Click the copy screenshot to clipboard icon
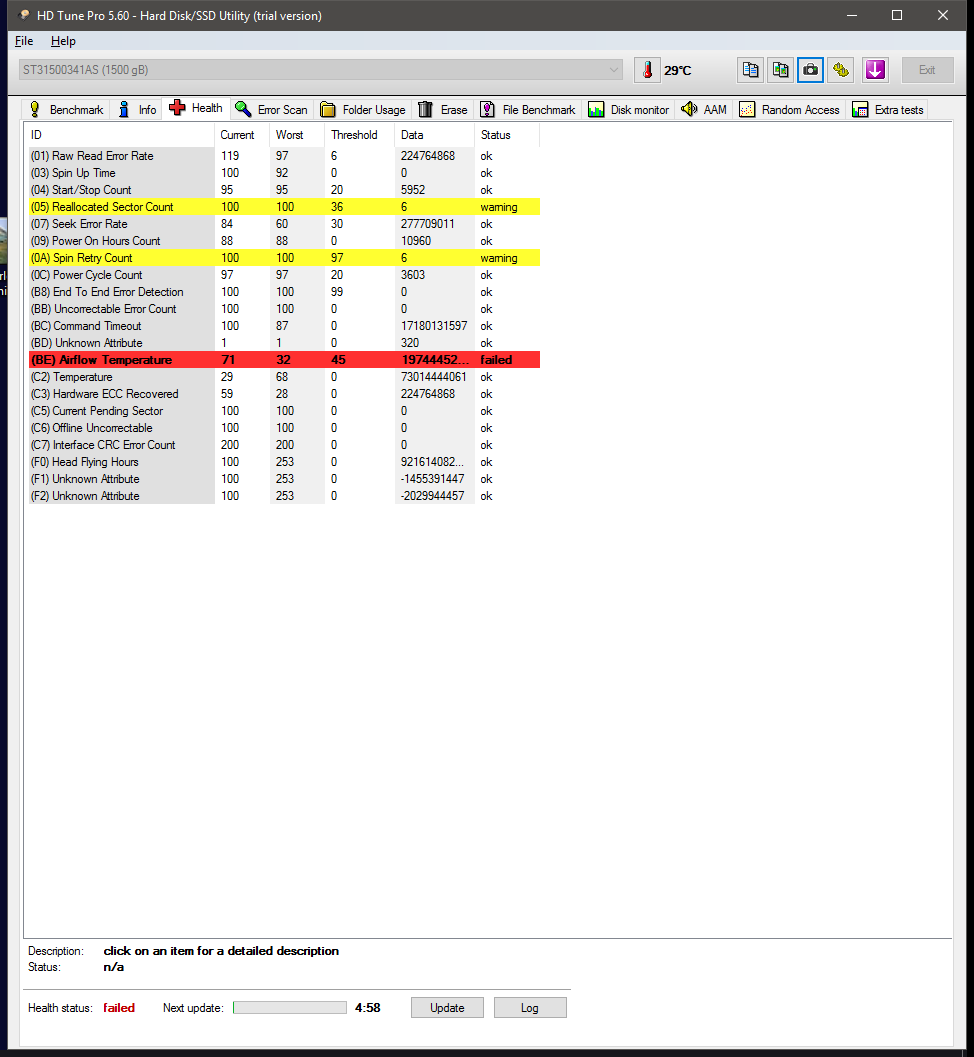Image resolution: width=974 pixels, height=1057 pixels. (781, 70)
